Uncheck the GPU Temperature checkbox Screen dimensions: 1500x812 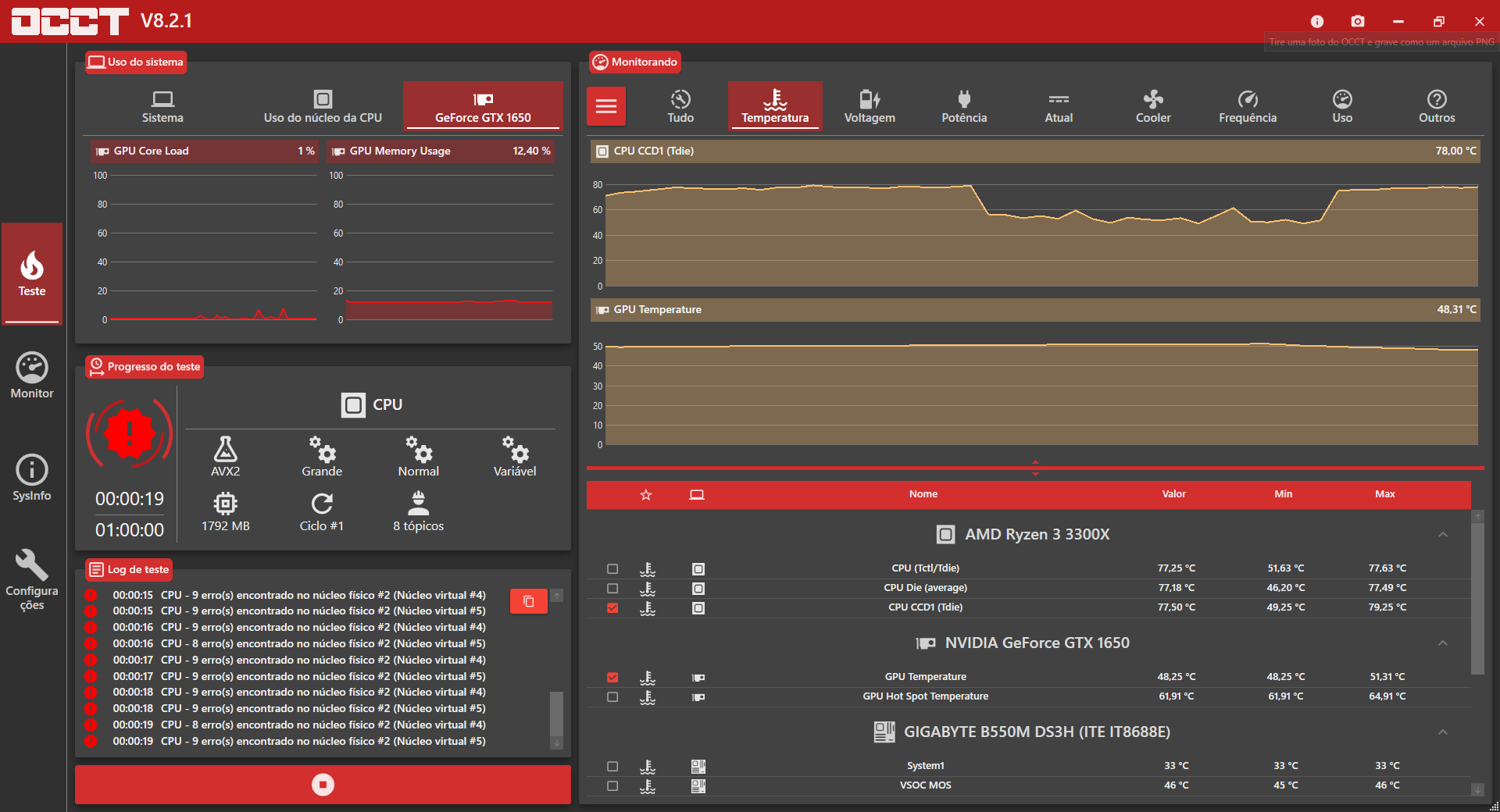click(612, 678)
